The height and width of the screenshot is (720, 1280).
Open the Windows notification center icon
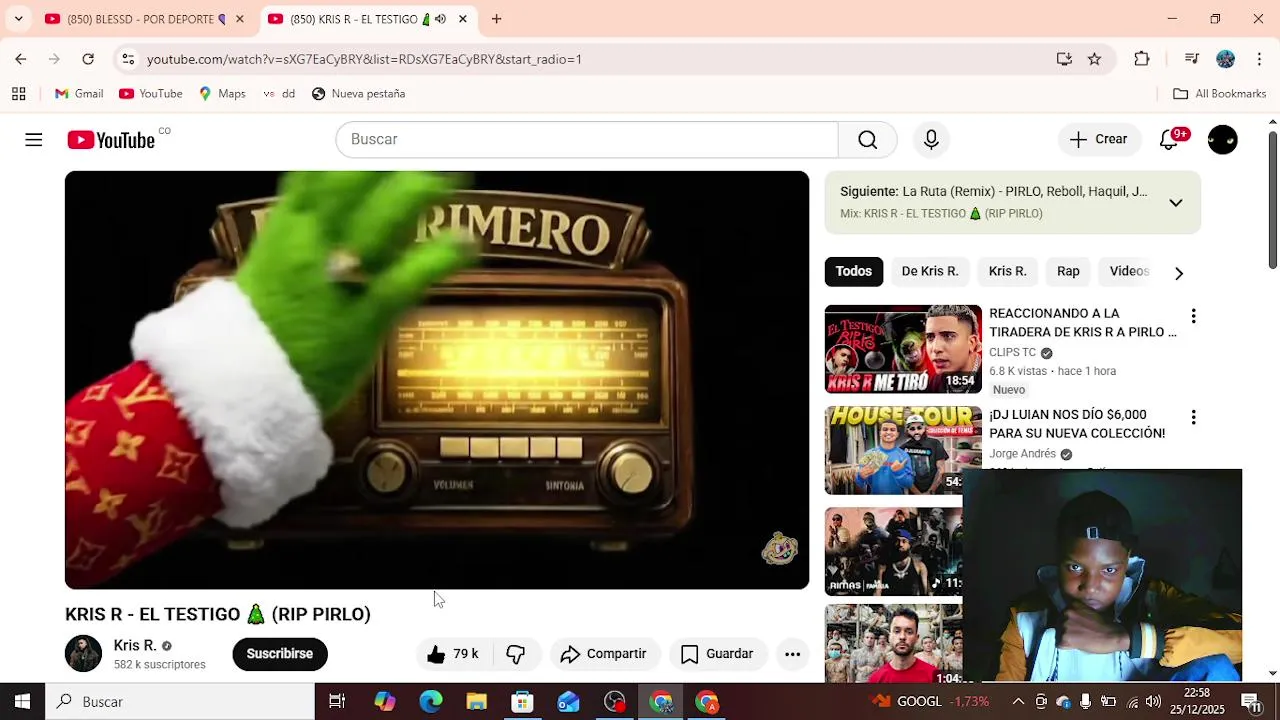pyautogui.click(x=1250, y=702)
